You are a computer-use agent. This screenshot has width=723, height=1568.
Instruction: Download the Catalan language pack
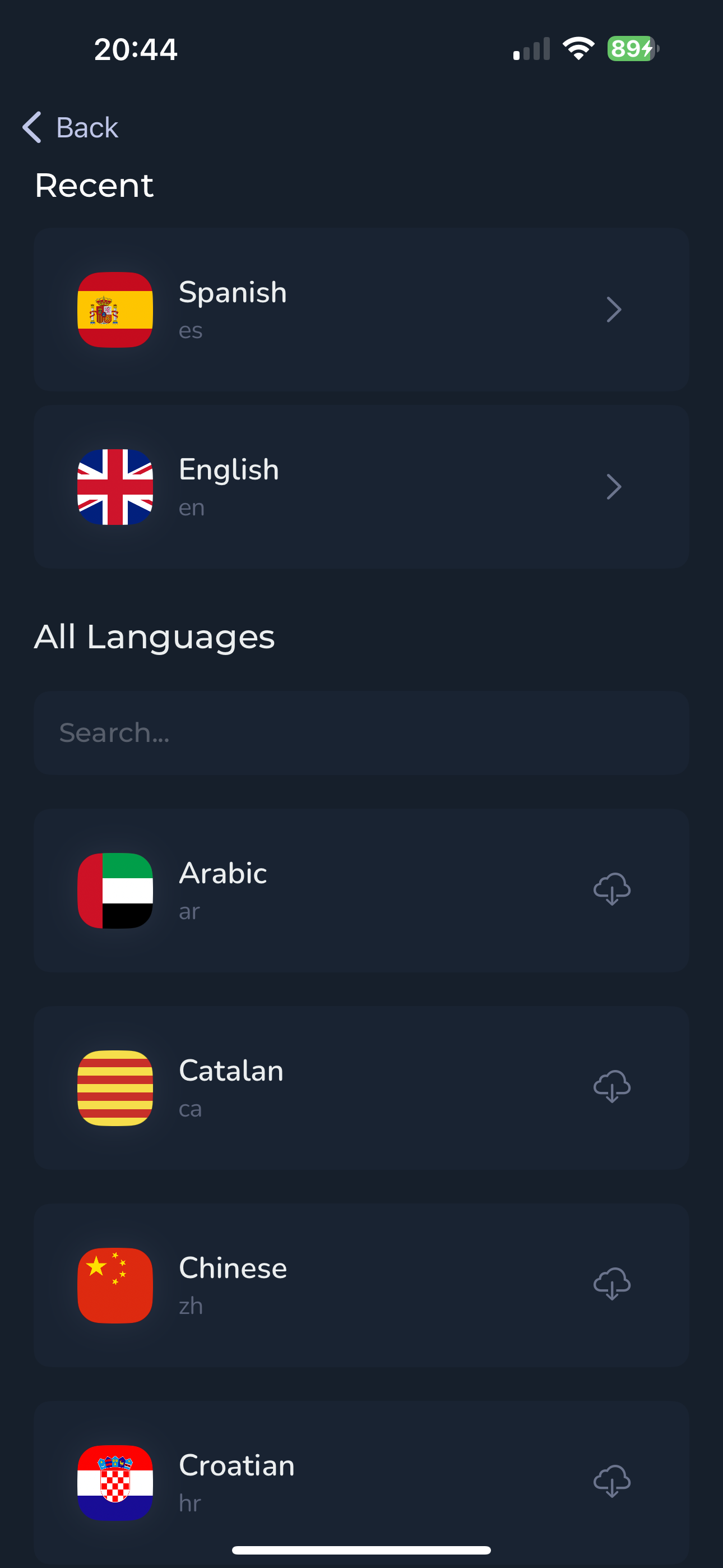[x=611, y=1086]
